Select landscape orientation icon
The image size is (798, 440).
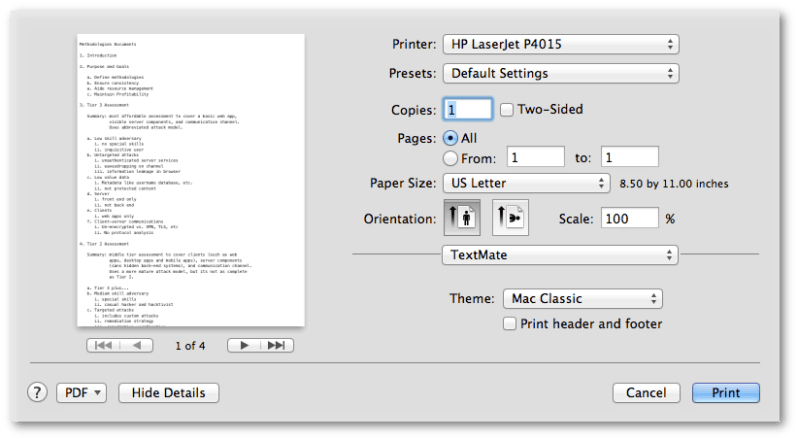tap(510, 218)
